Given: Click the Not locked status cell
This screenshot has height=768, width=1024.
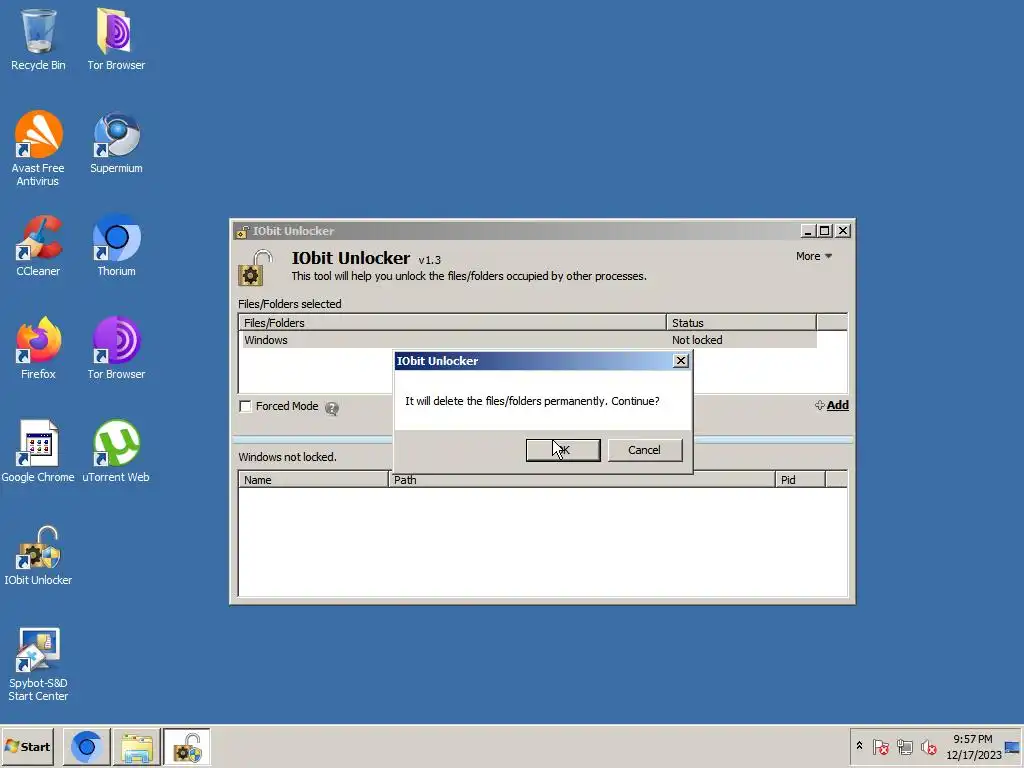Looking at the screenshot, I should point(697,340).
